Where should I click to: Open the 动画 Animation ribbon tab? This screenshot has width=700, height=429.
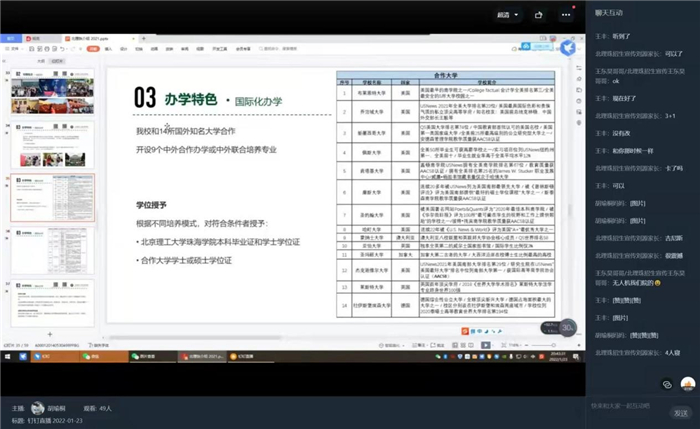pos(154,49)
